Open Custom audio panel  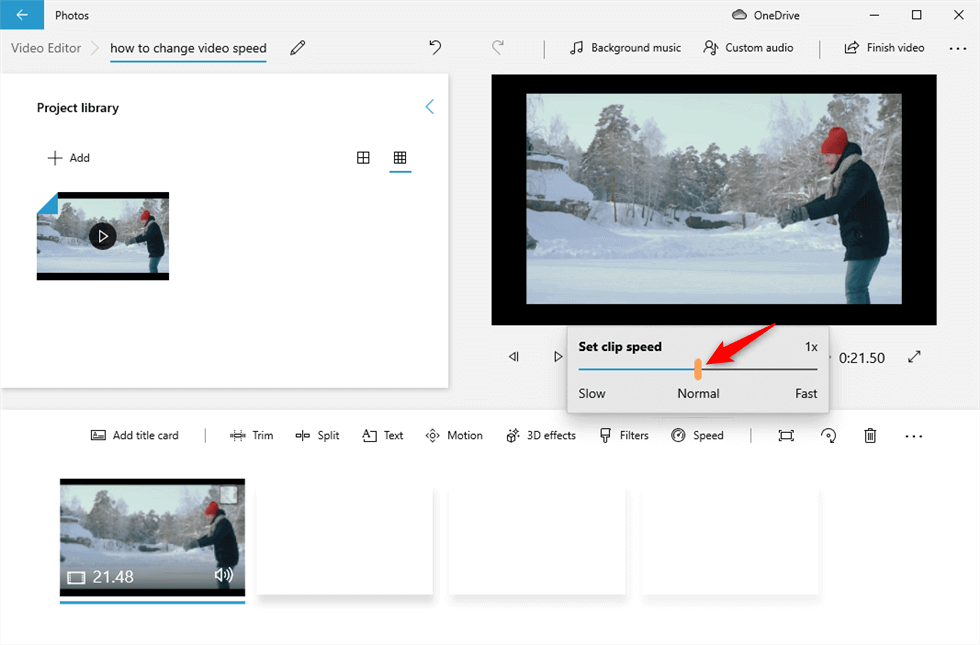(748, 48)
